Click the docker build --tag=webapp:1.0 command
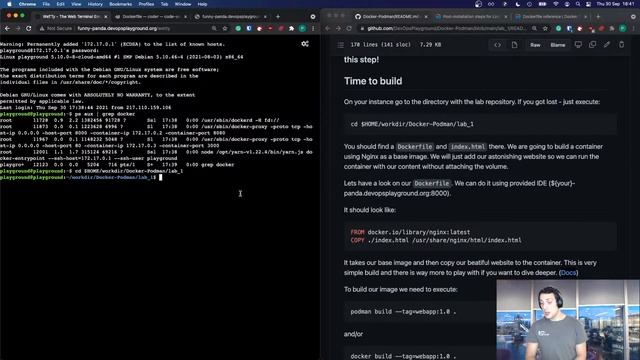Viewport: 640px width, 360px height. 403,356
